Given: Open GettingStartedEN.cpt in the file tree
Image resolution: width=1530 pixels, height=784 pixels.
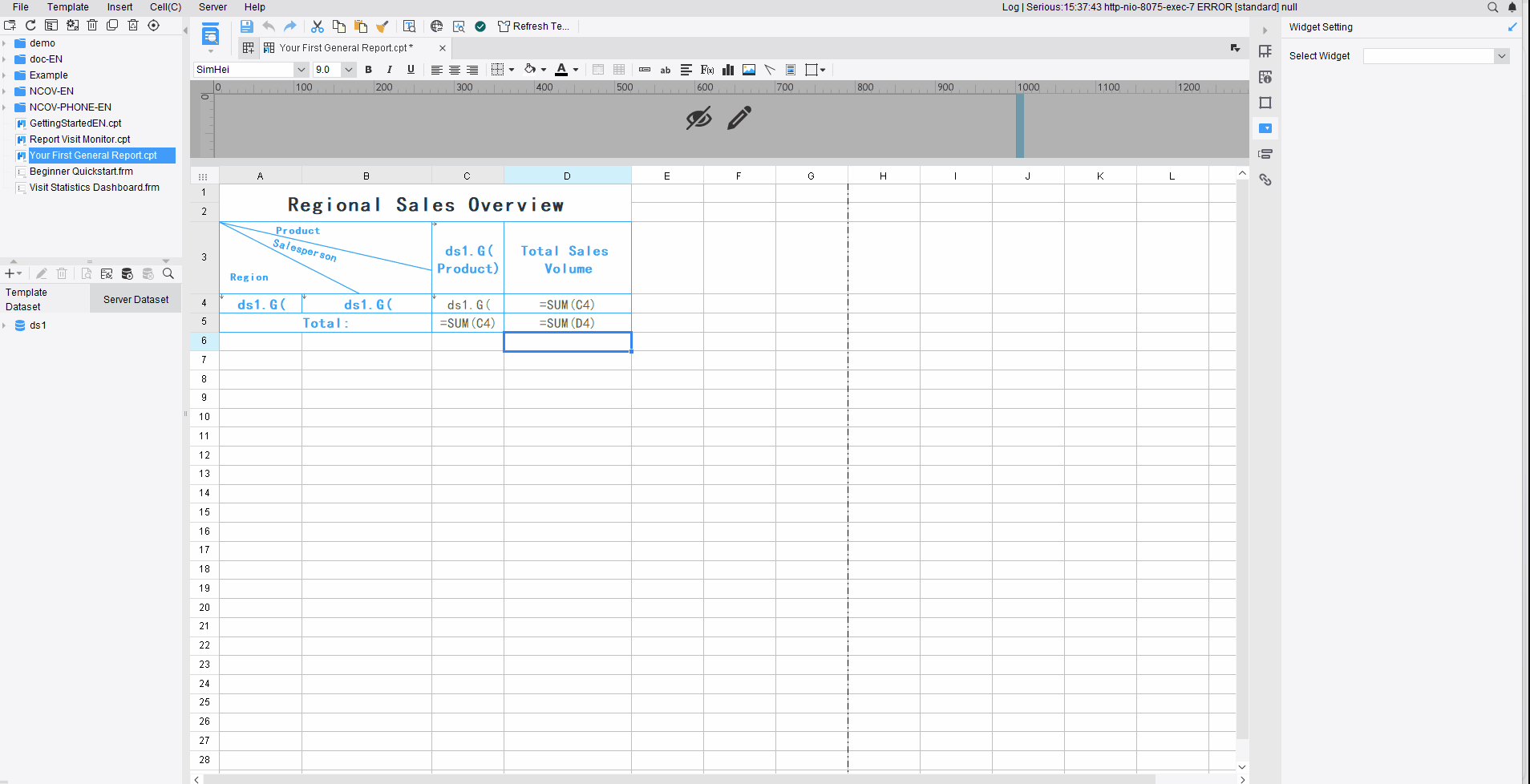Looking at the screenshot, I should [75, 123].
